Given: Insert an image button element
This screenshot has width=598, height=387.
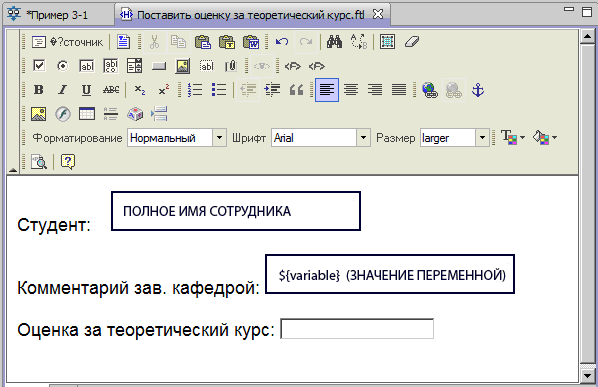Looking at the screenshot, I should pyautogui.click(x=183, y=66).
